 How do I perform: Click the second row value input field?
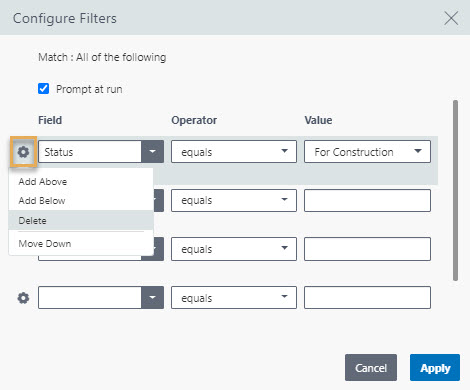[x=367, y=200]
